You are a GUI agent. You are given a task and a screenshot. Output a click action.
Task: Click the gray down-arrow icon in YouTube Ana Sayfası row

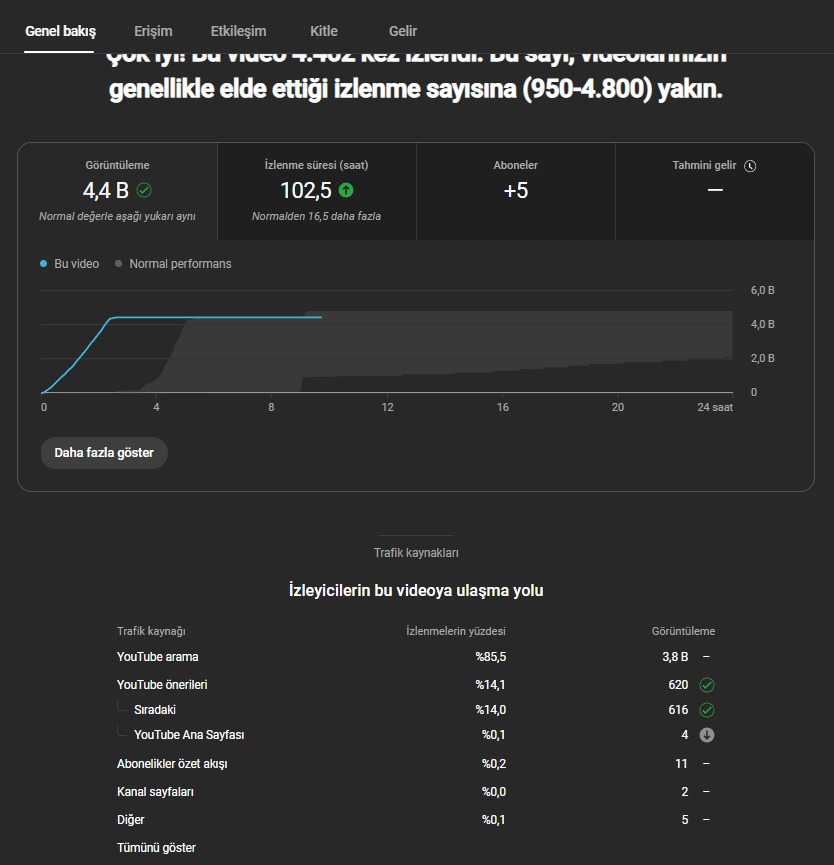point(707,735)
